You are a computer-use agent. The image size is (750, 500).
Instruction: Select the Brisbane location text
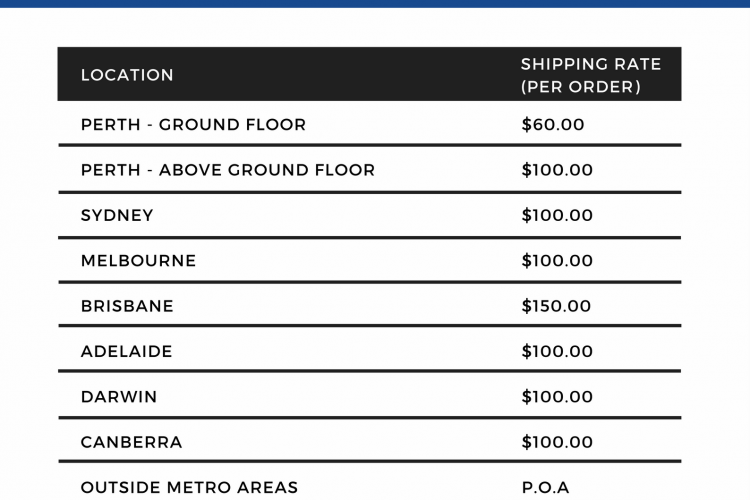[x=127, y=306]
